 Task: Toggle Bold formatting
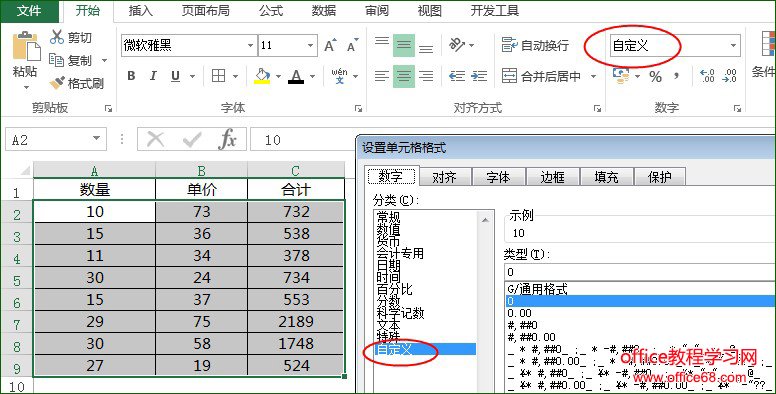131,76
